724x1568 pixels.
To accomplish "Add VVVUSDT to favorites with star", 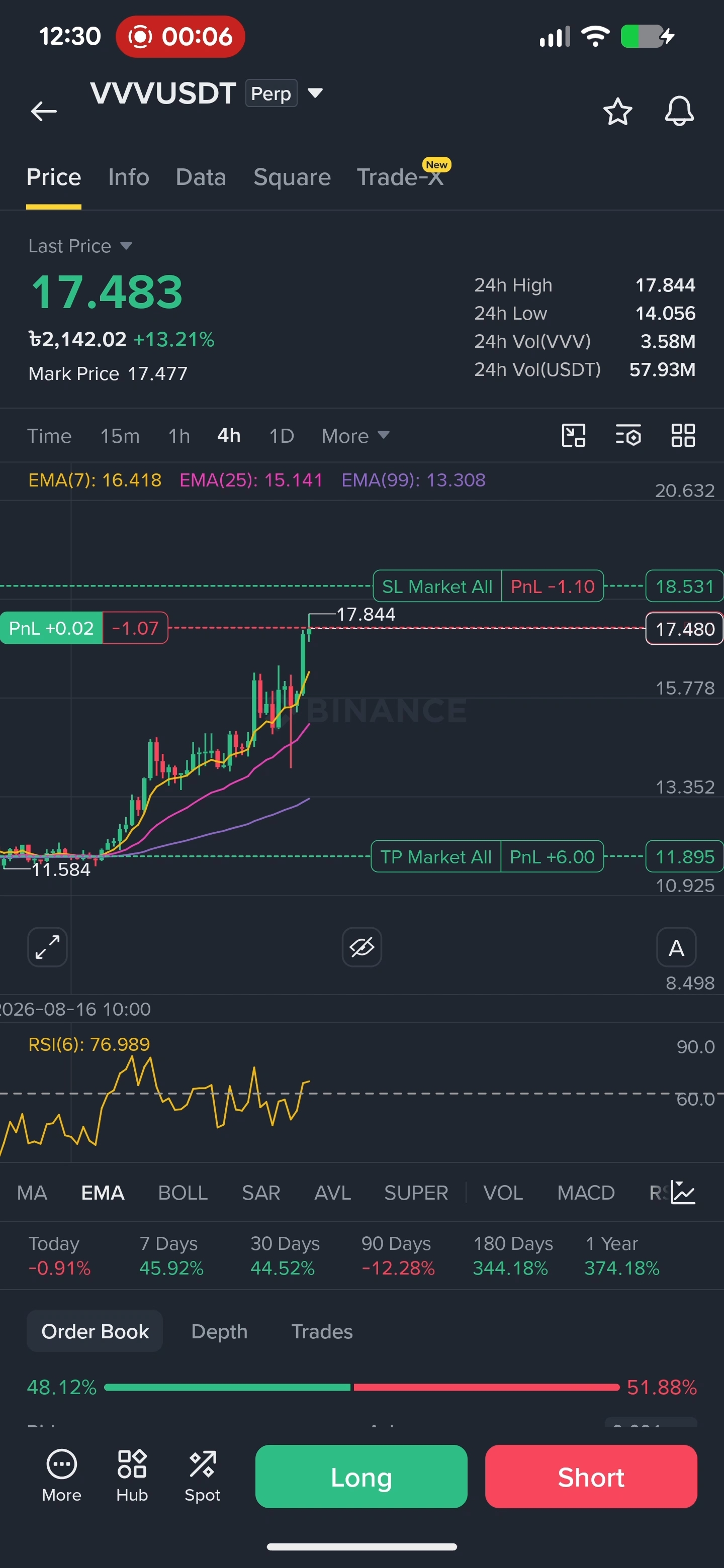I will coord(617,112).
